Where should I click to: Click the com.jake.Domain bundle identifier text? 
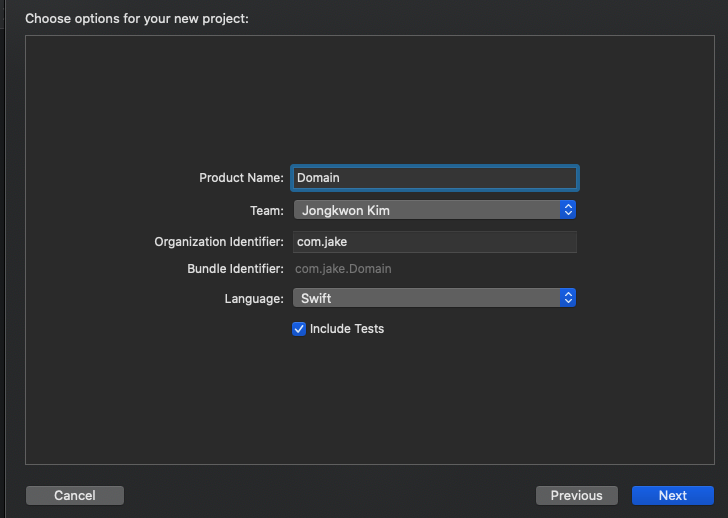pyautogui.click(x=343, y=269)
